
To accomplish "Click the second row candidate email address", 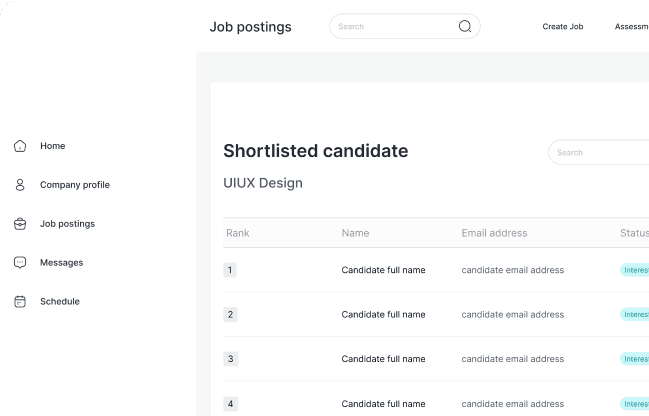I will click(512, 315).
